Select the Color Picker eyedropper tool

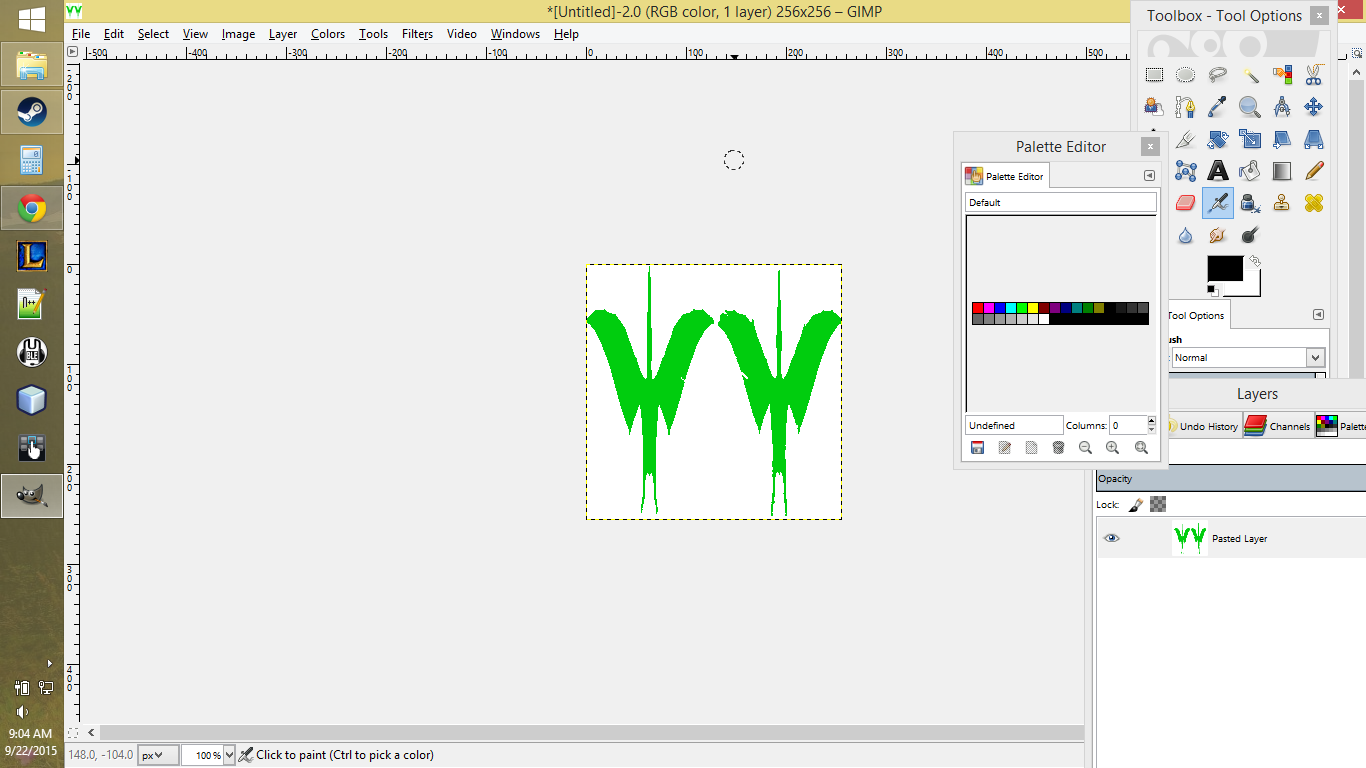(x=1218, y=107)
